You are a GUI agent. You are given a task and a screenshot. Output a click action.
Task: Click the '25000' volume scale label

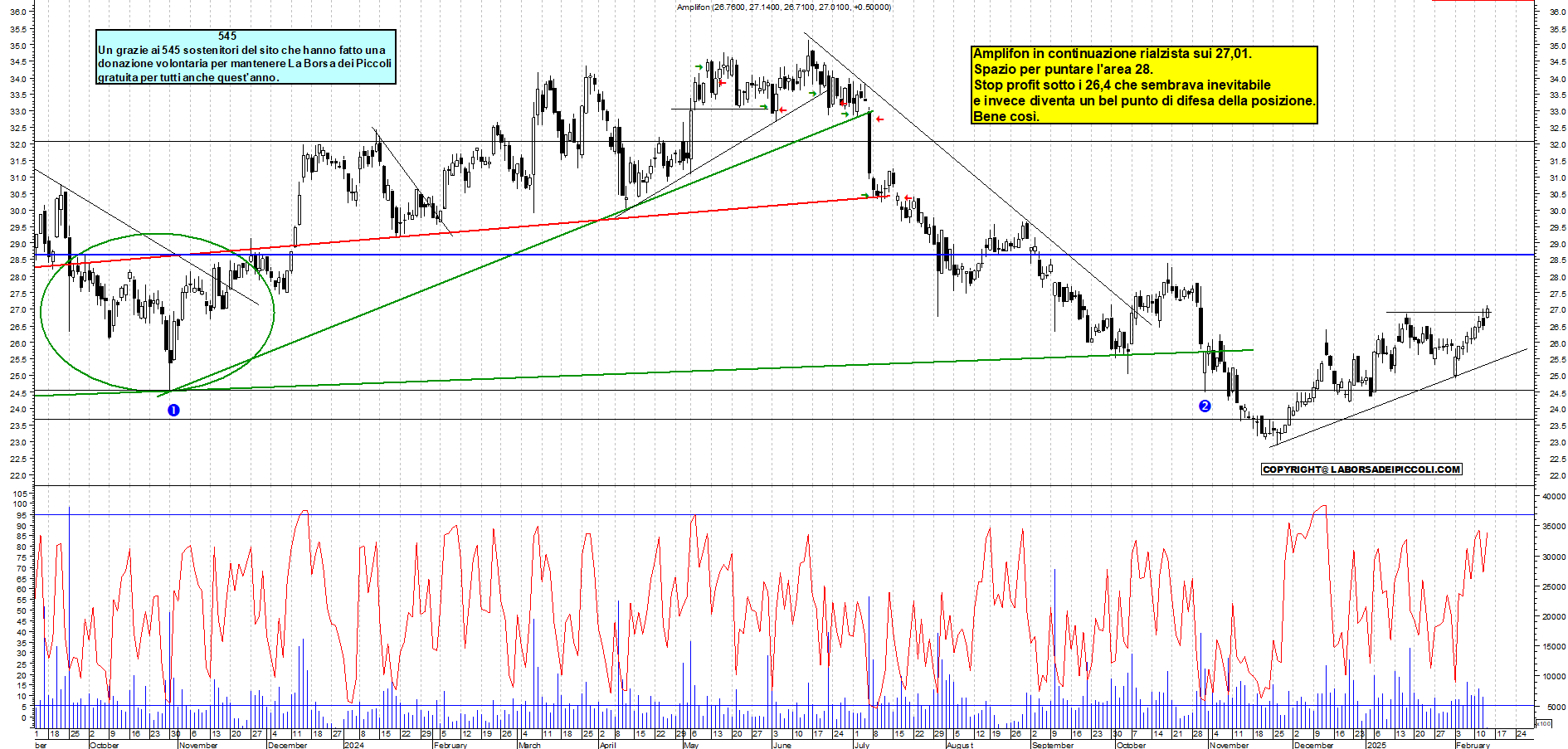[x=1553, y=586]
